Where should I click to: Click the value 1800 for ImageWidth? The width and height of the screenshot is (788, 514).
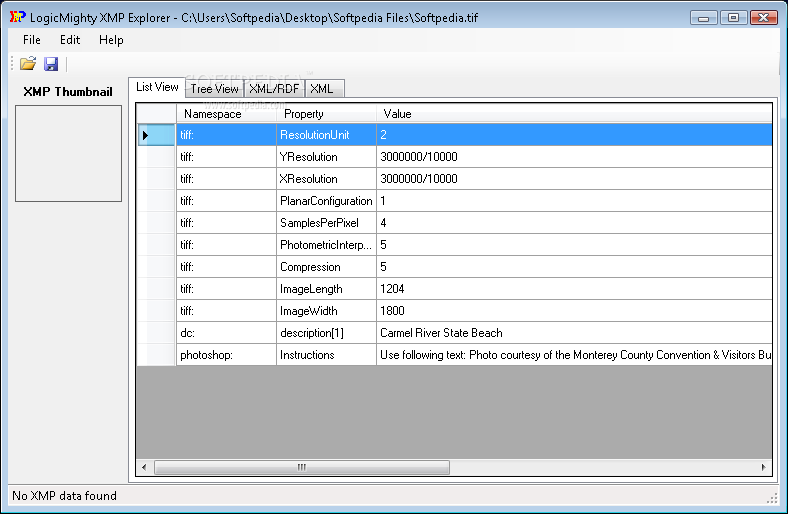pyautogui.click(x=574, y=311)
